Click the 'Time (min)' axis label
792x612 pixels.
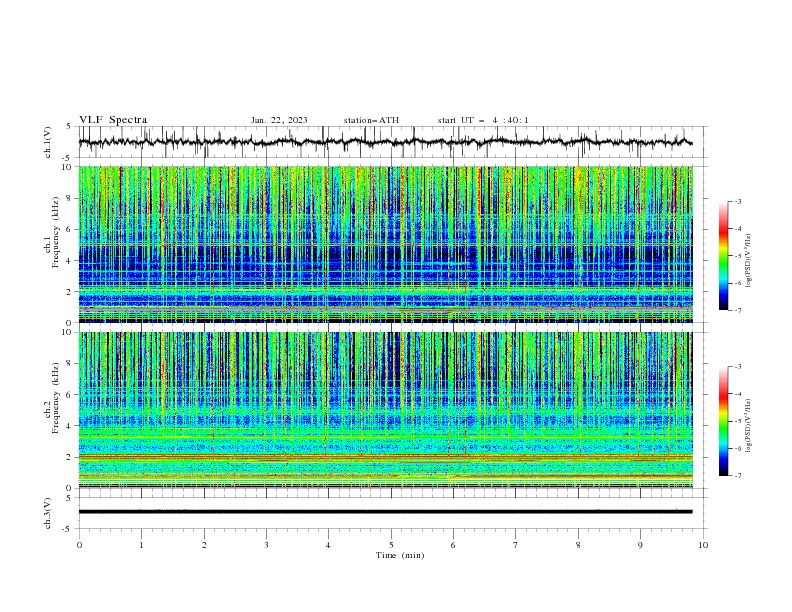pyautogui.click(x=400, y=555)
